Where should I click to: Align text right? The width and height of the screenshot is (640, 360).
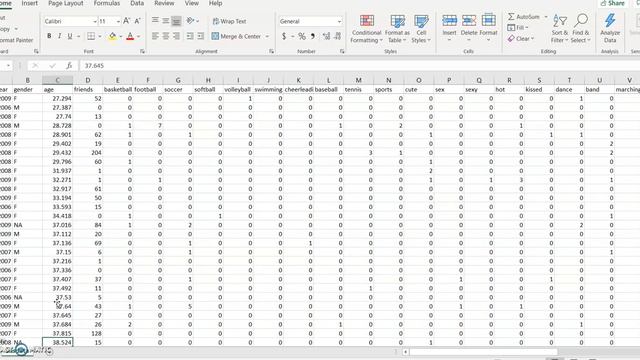176,36
